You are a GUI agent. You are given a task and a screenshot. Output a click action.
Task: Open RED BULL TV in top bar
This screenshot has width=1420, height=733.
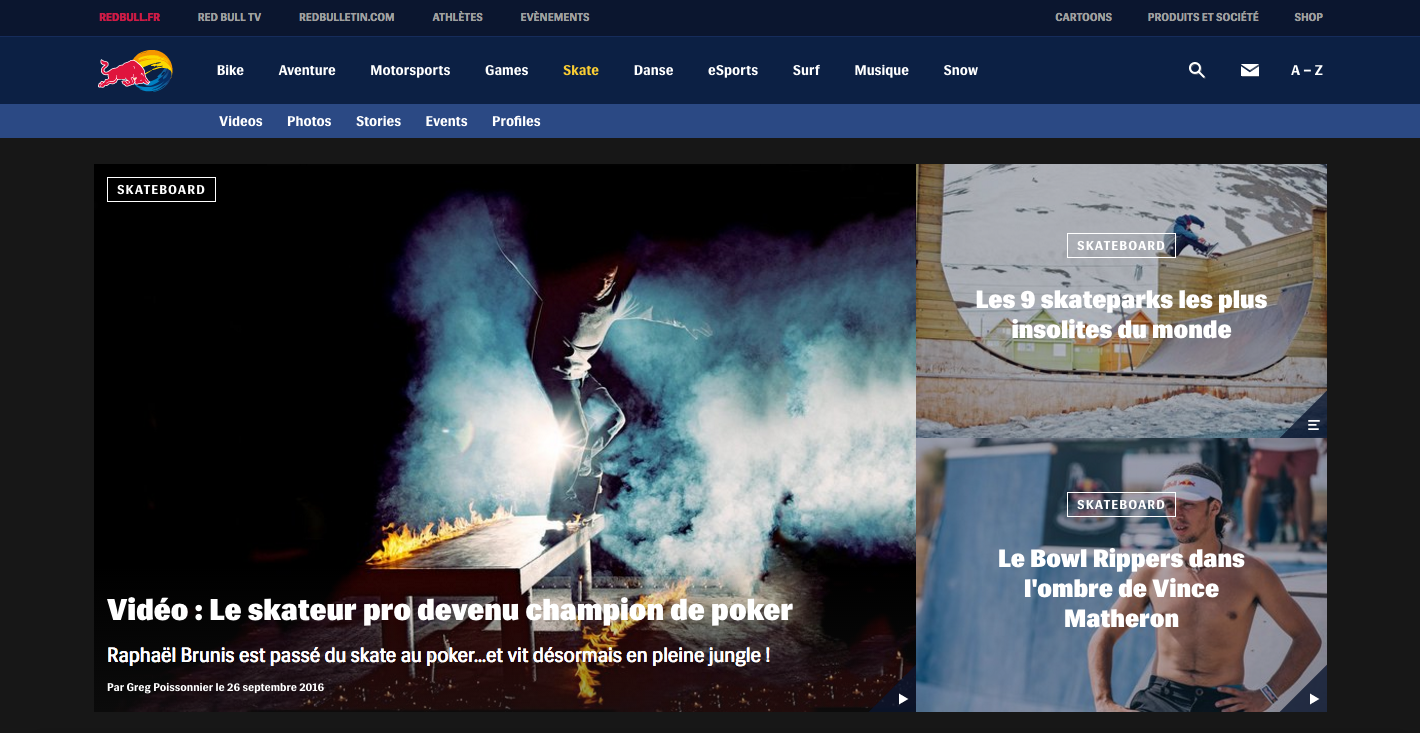click(x=229, y=17)
